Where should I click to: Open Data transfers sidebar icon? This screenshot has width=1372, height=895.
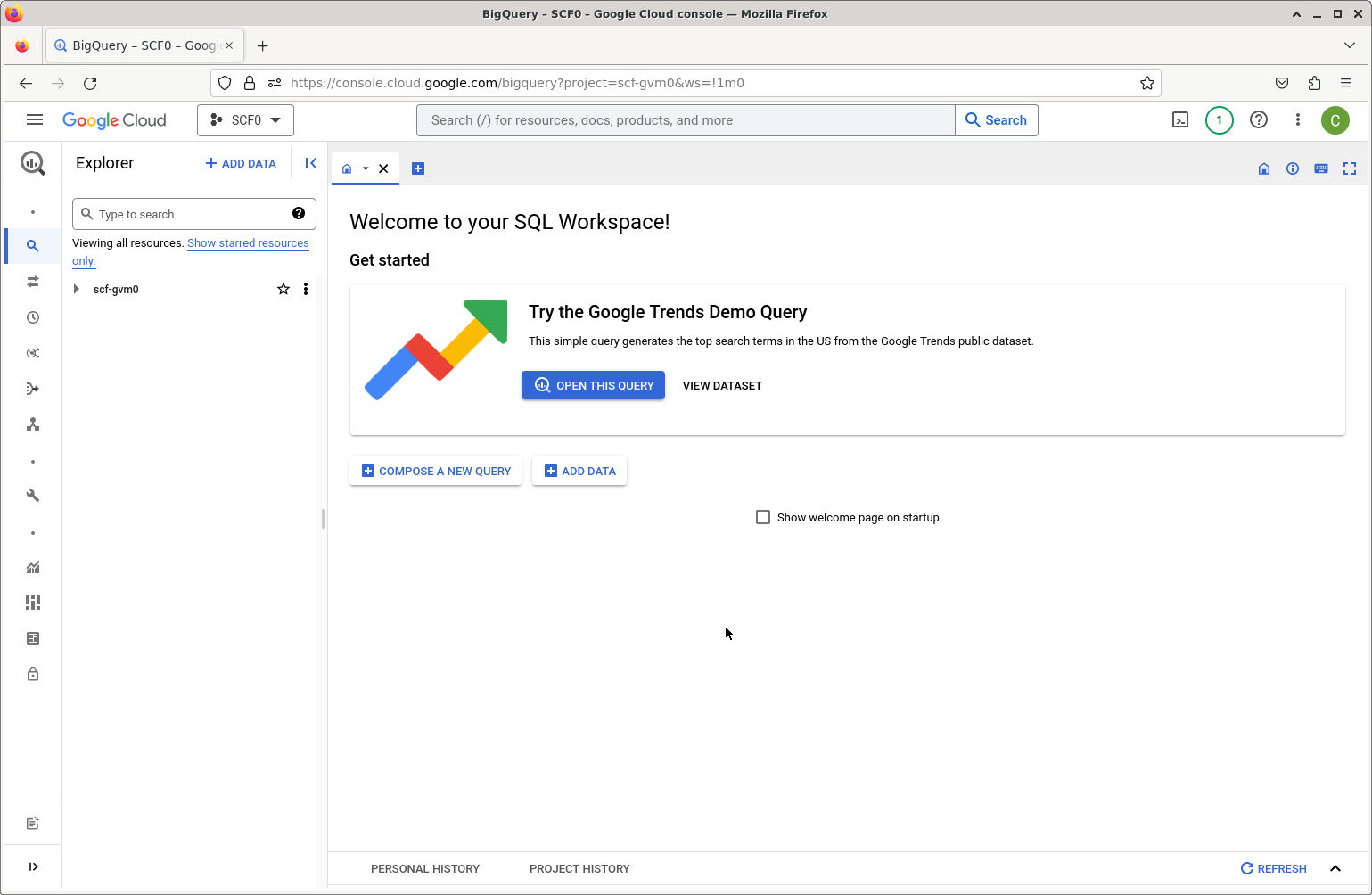[x=33, y=282]
